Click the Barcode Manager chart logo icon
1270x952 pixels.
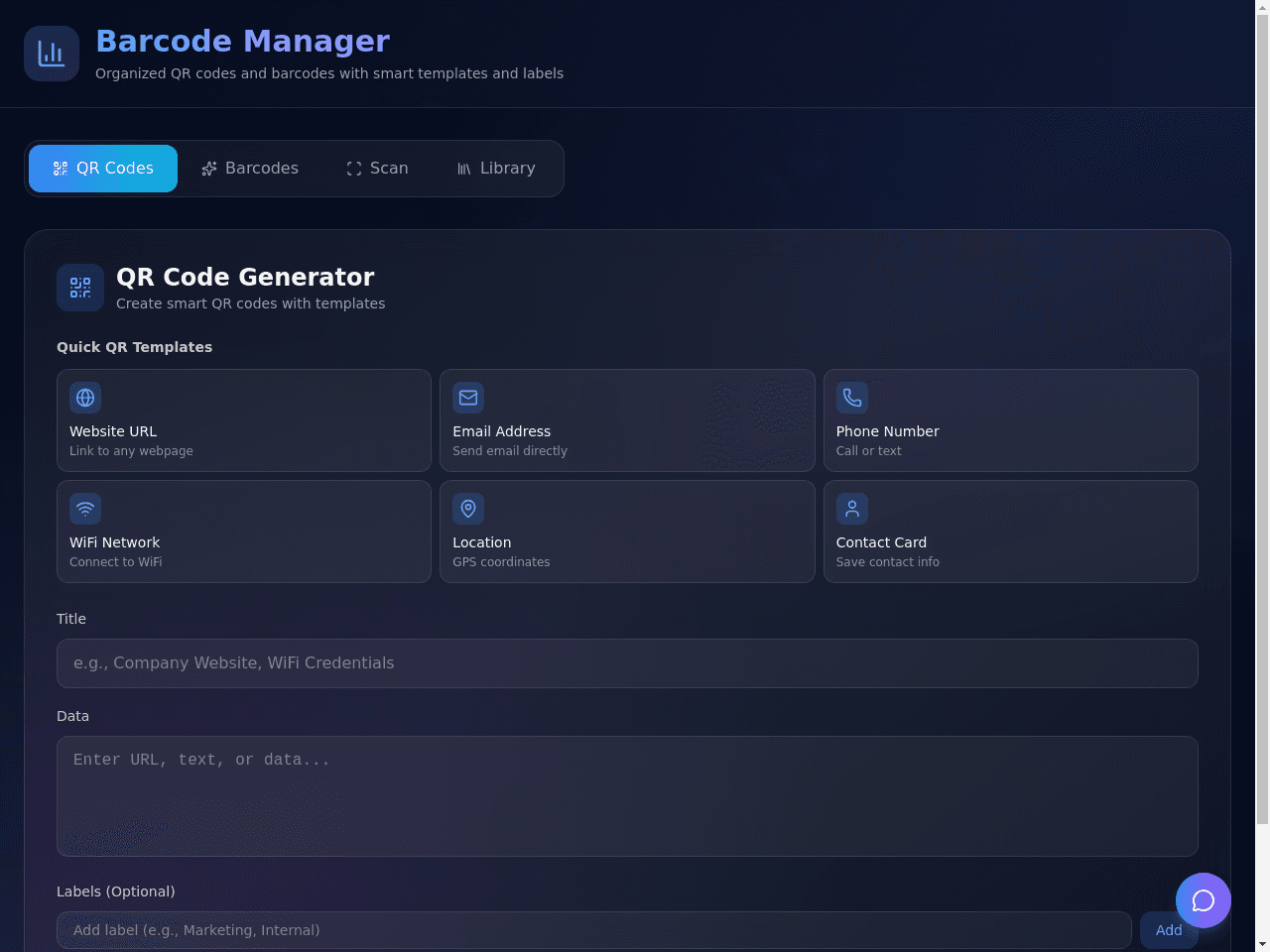[x=52, y=54]
